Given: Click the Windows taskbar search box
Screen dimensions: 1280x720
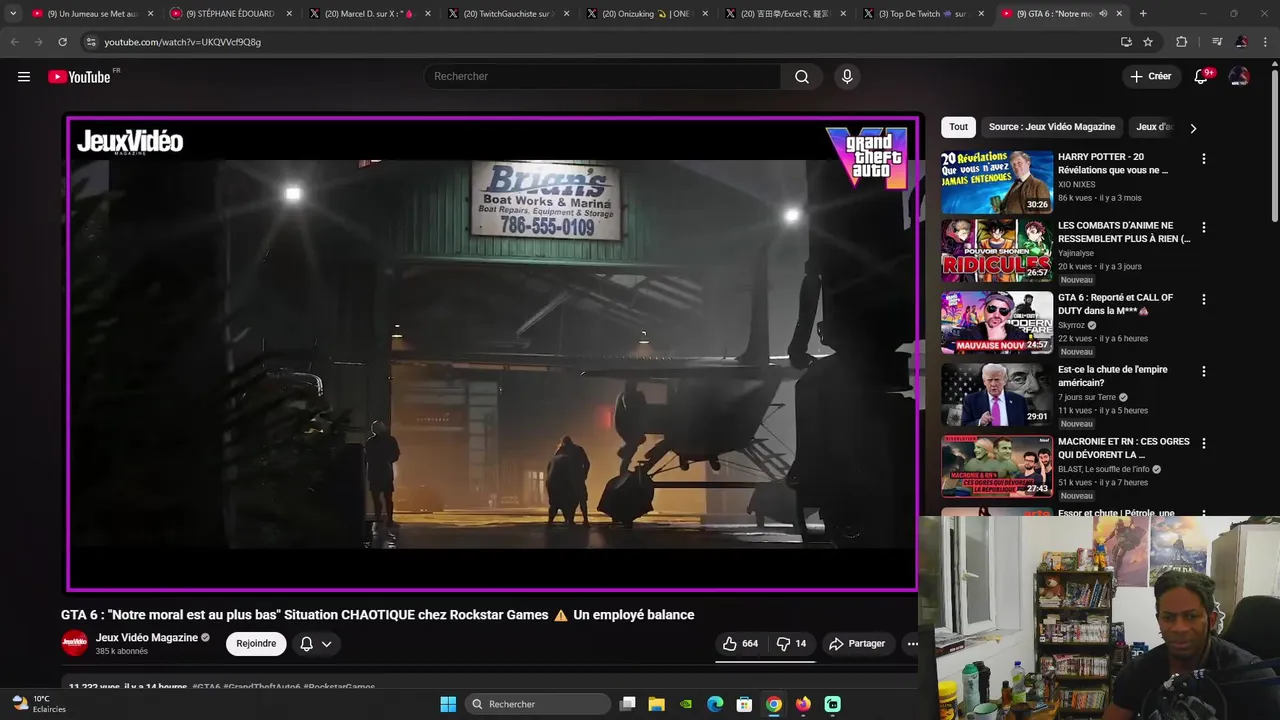Looking at the screenshot, I should [x=539, y=704].
